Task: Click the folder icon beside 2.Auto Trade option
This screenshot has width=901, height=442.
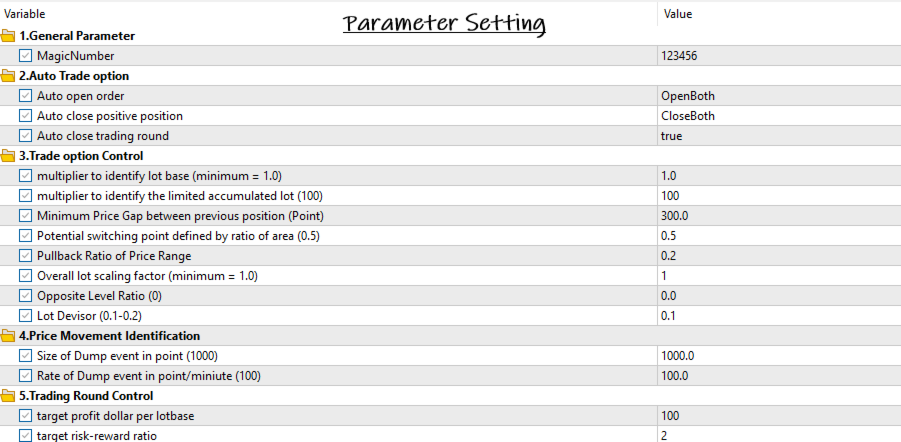Action: [8, 76]
